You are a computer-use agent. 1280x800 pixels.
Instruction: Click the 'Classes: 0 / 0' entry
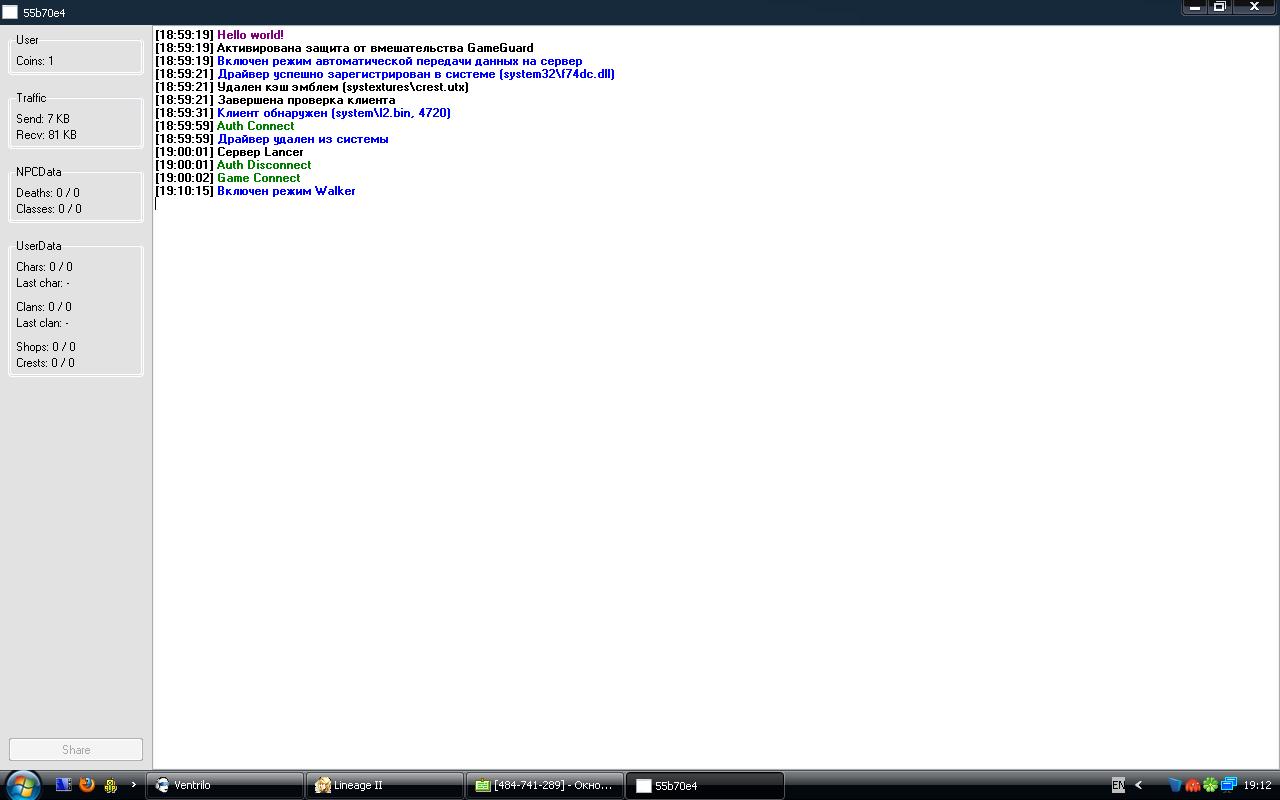click(x=49, y=209)
